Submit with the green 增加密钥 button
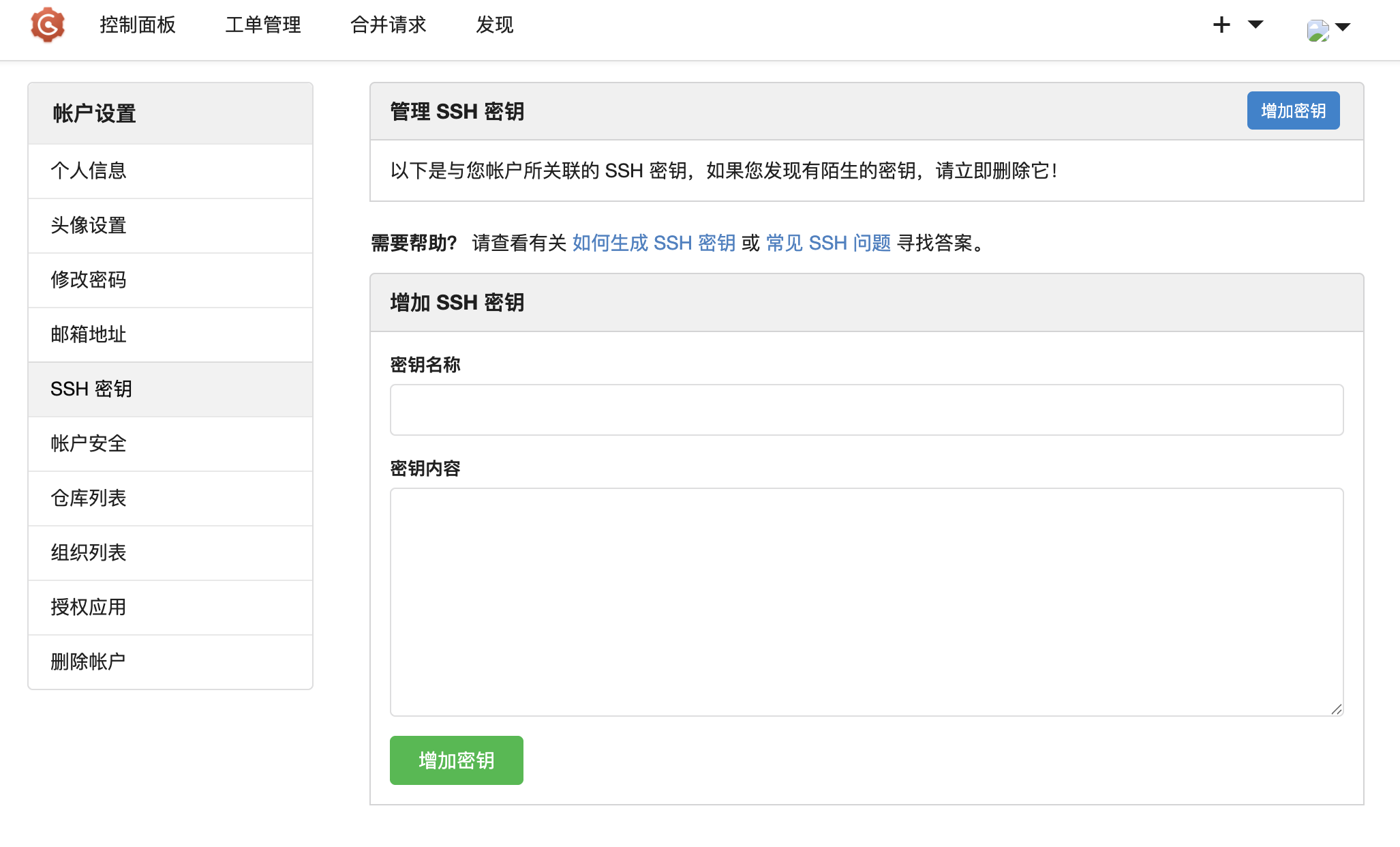This screenshot has height=847, width=1400. point(456,760)
